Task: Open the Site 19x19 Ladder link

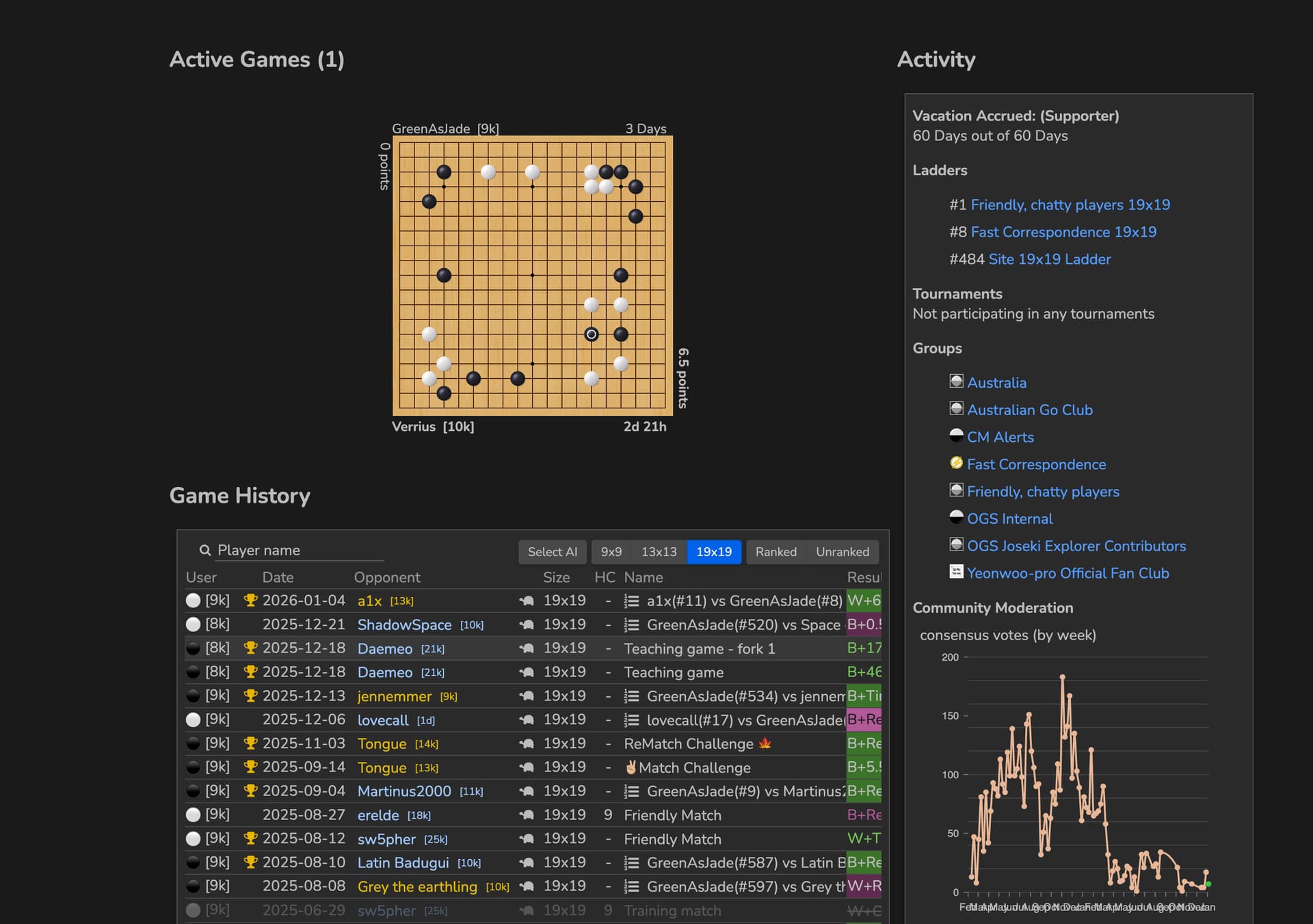Action: coord(1049,259)
